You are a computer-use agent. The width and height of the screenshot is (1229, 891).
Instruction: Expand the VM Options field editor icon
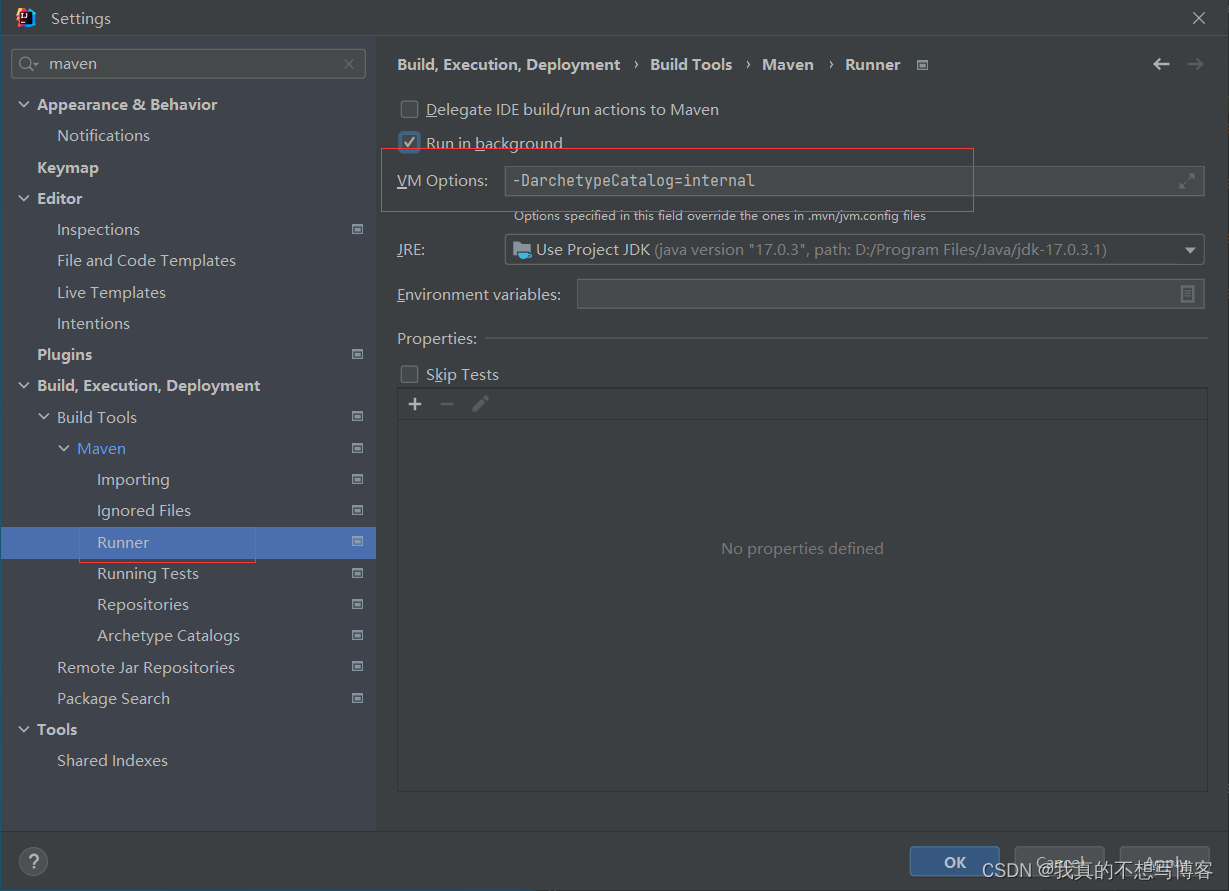tap(1187, 181)
